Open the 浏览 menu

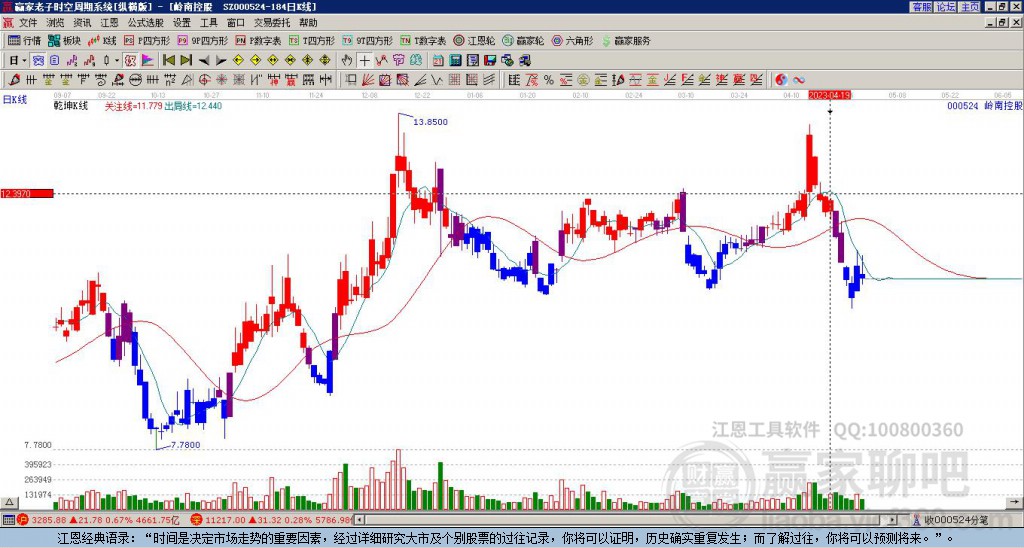pos(56,23)
